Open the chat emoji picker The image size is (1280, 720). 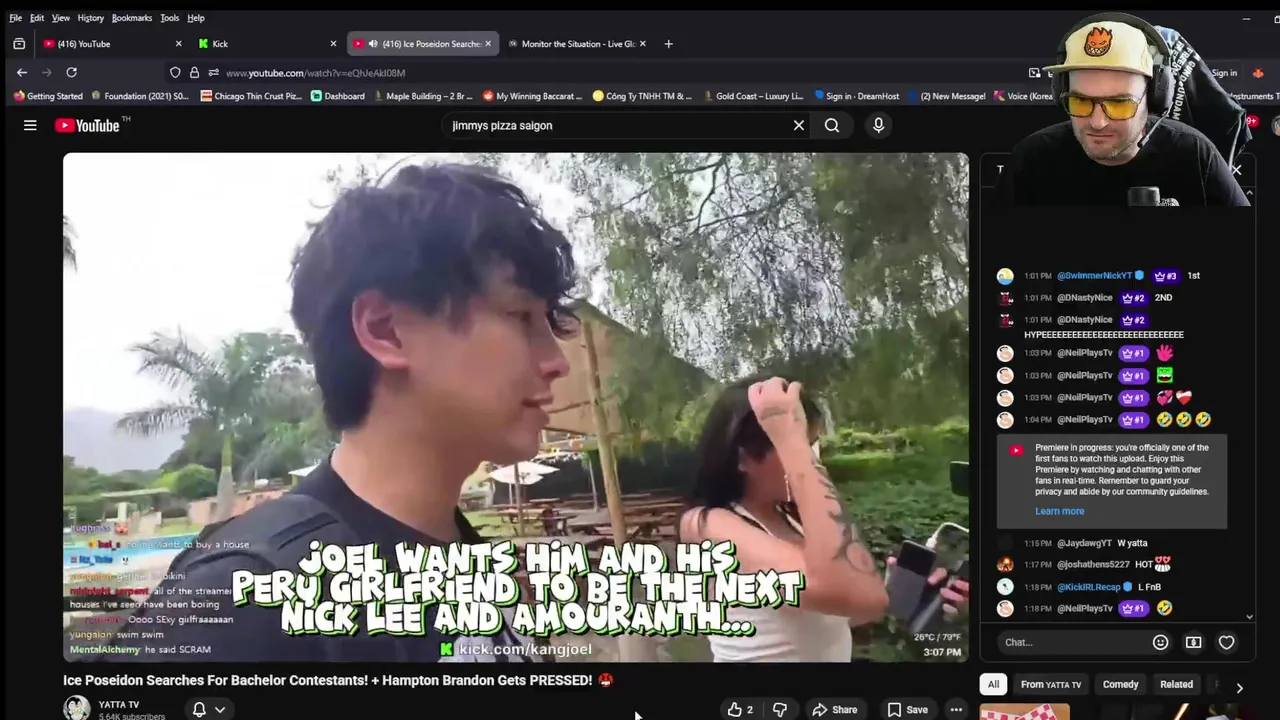[1160, 642]
